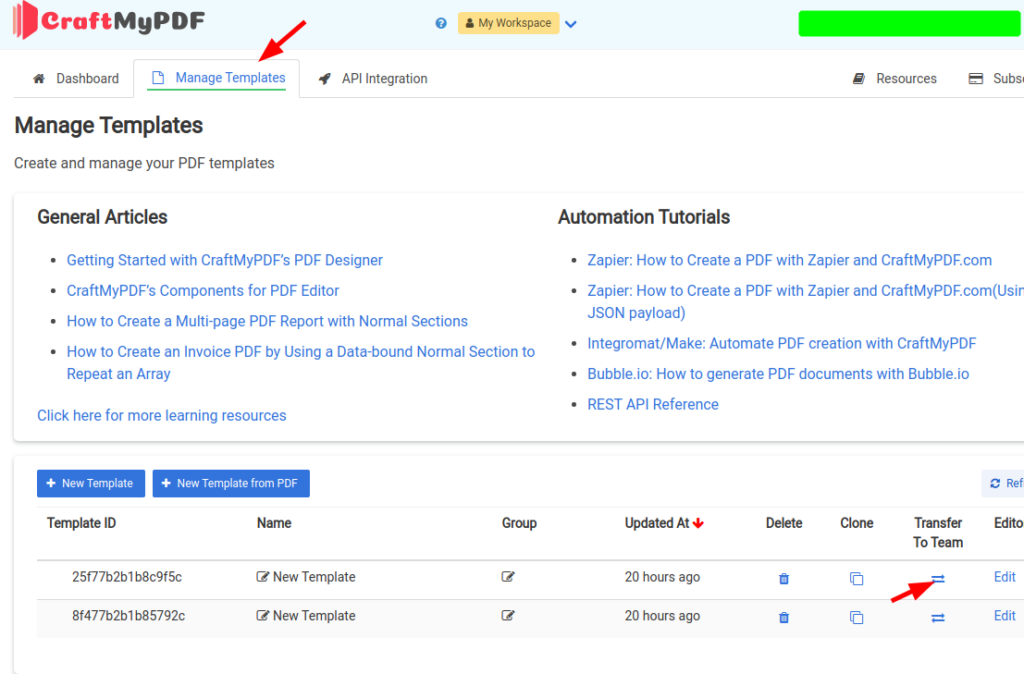Transfer template 25f77b2b1b8c9f5c to team
Image resolution: width=1024 pixels, height=674 pixels.
point(938,579)
